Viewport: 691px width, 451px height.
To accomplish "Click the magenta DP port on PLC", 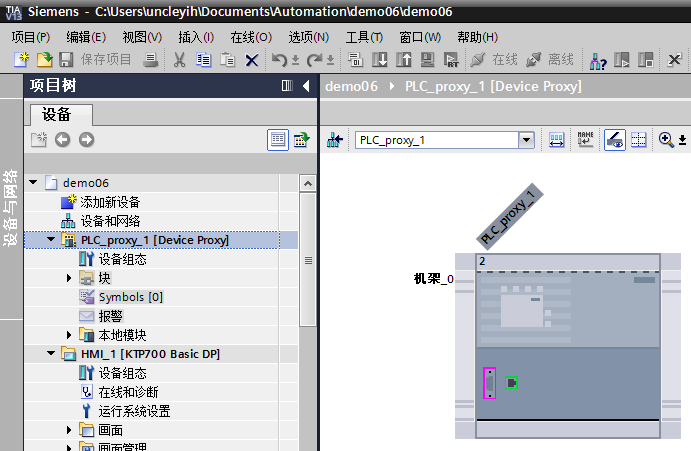I will 490,383.
